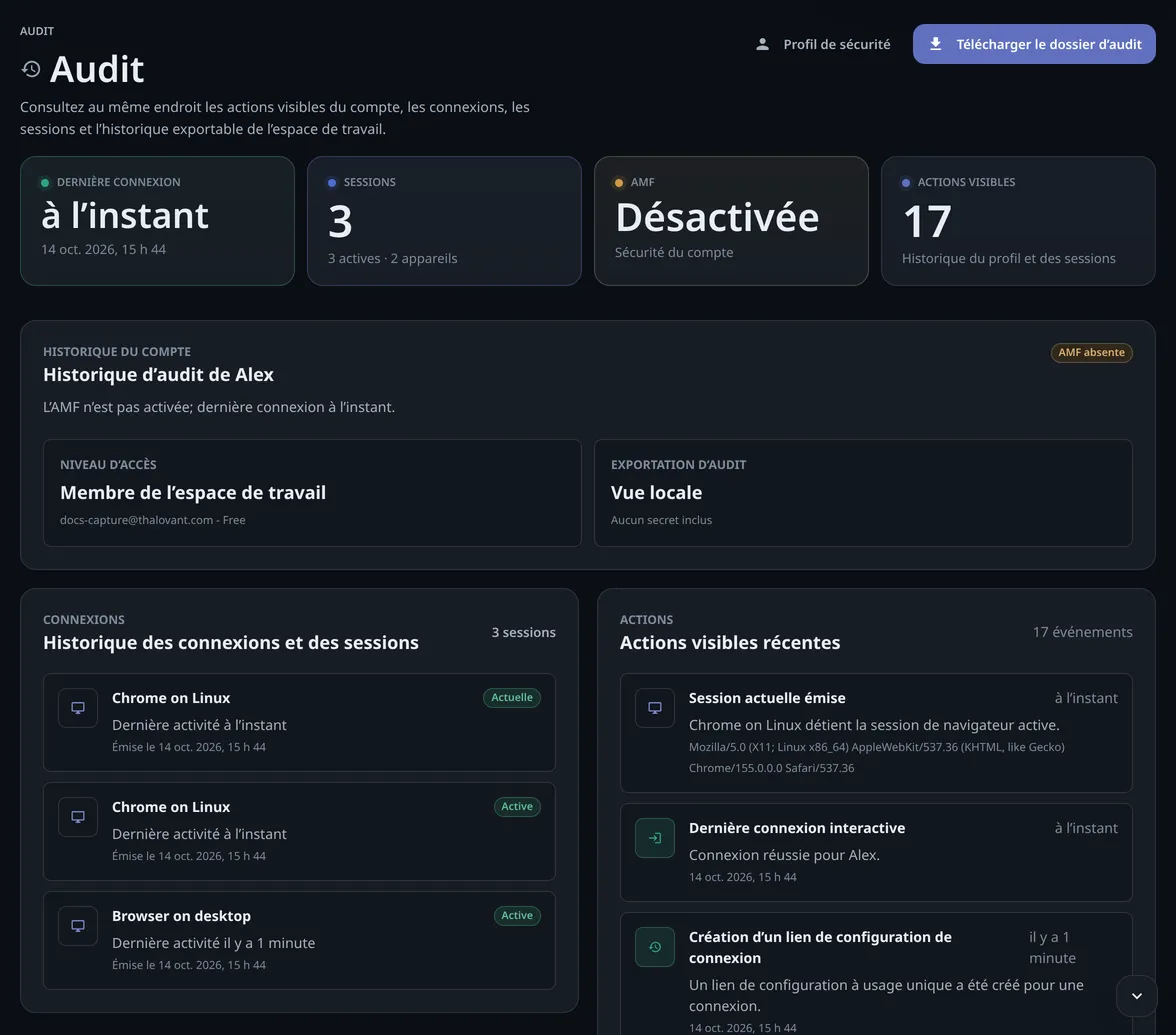
Task: Click Active badge on second Chrome on Linux
Action: click(x=517, y=806)
